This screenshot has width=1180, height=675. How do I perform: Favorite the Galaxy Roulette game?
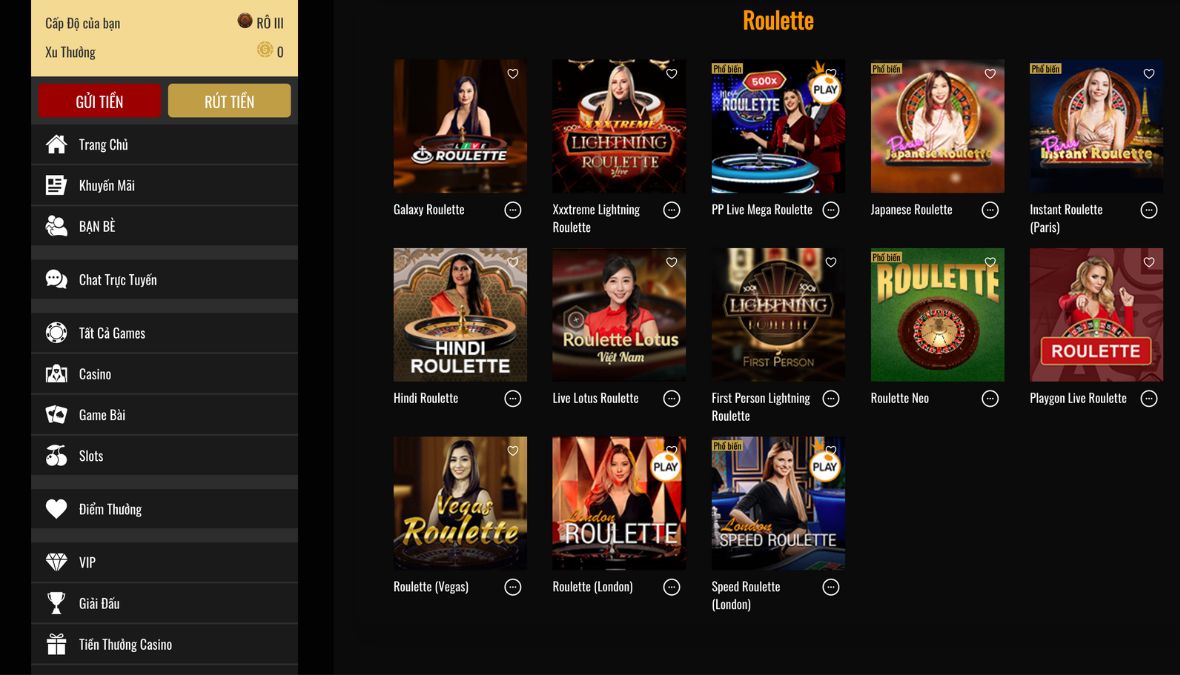(x=512, y=73)
